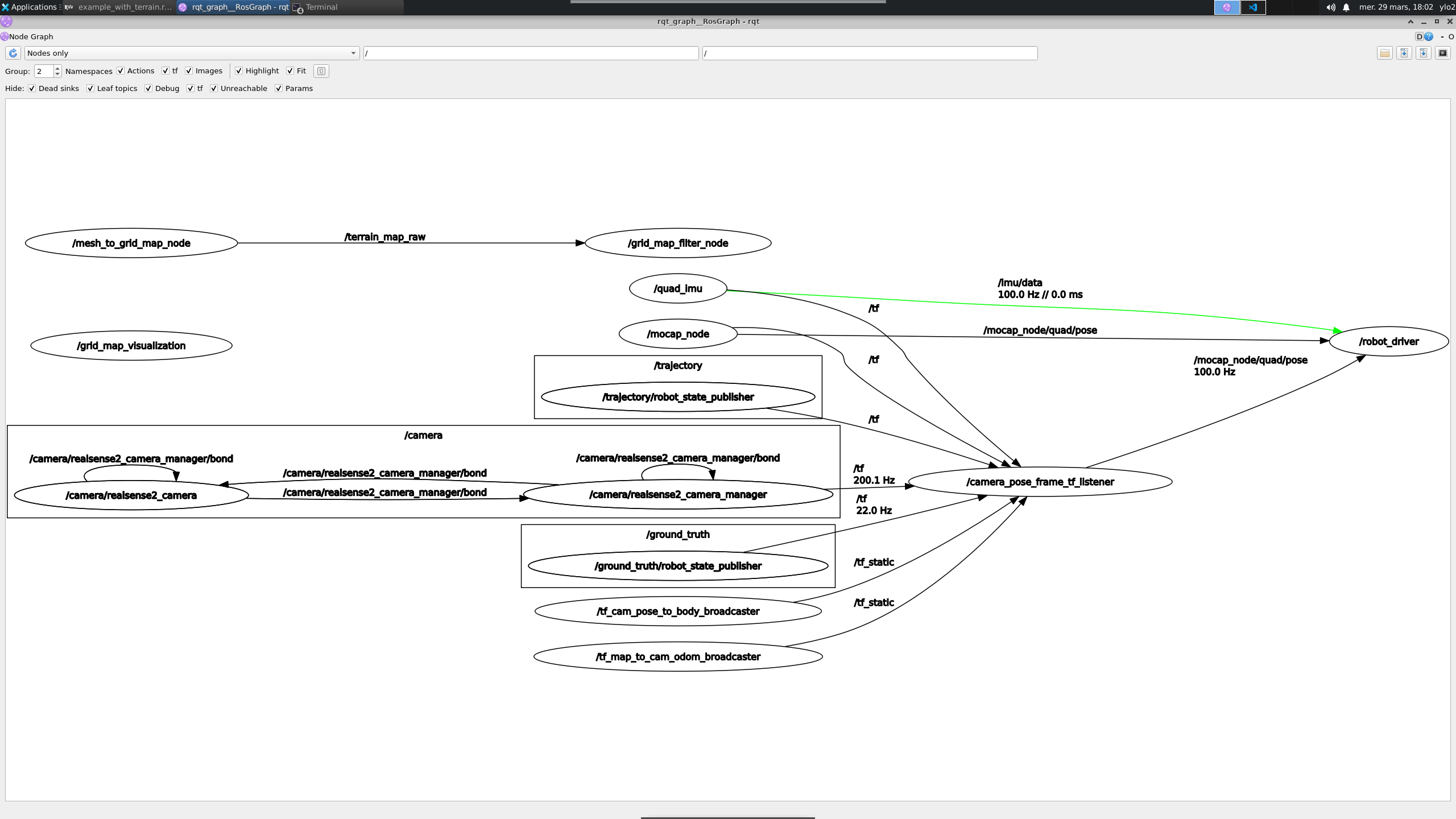Toggle the Leaf topics hide option

click(x=90, y=88)
